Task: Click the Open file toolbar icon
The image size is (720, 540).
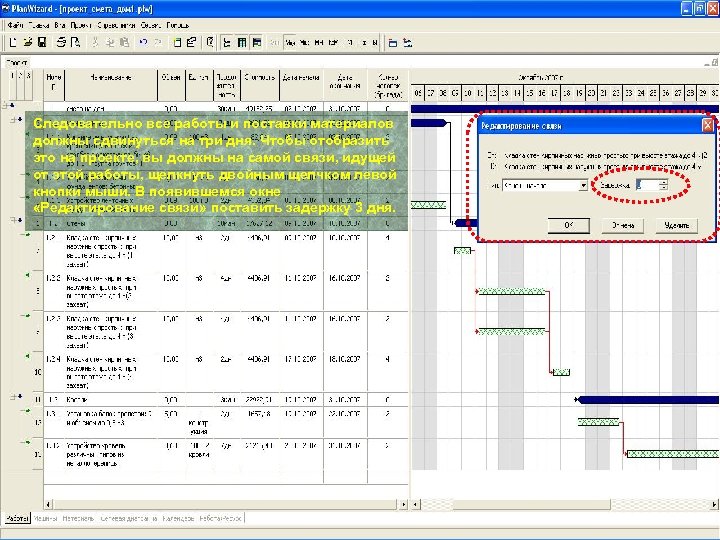Action: click(28, 42)
